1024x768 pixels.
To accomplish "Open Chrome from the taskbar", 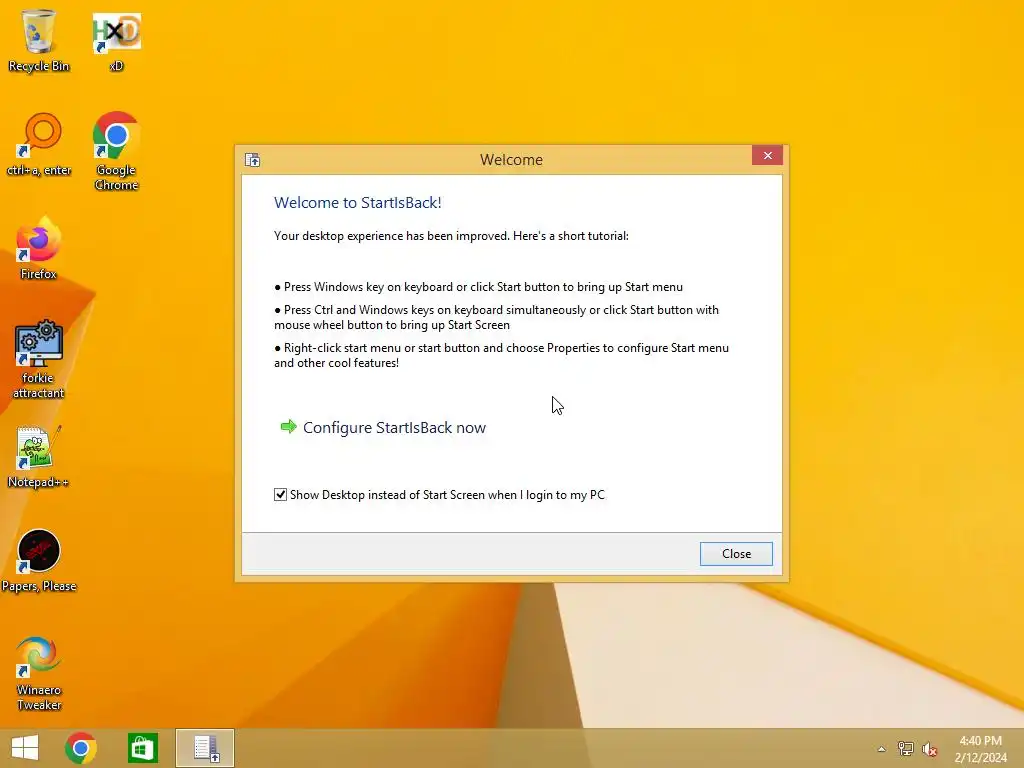I will pos(81,748).
